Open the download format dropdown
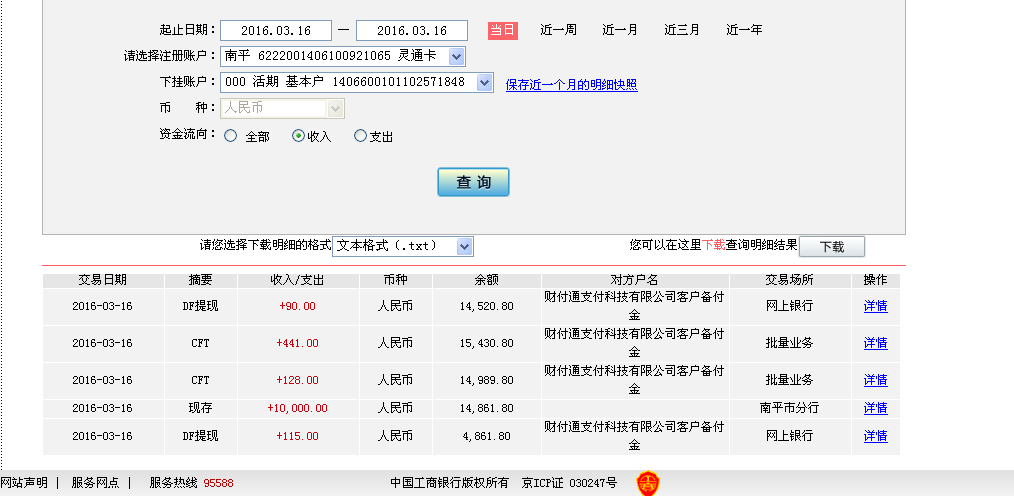Viewport: 1014px width, 496px height. pos(463,246)
